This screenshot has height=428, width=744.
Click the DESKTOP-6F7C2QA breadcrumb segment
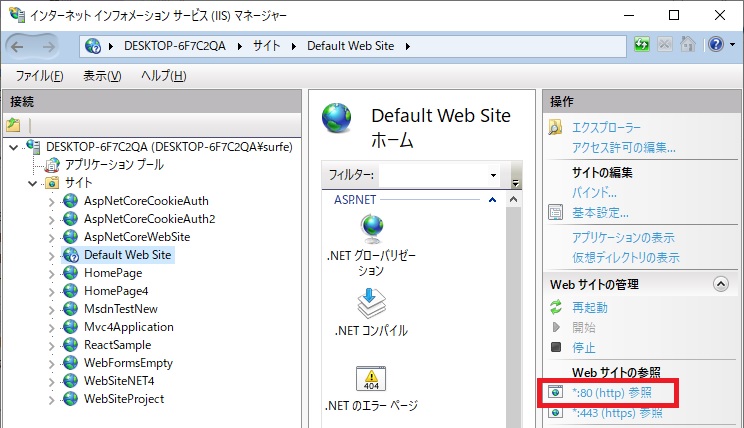175,46
